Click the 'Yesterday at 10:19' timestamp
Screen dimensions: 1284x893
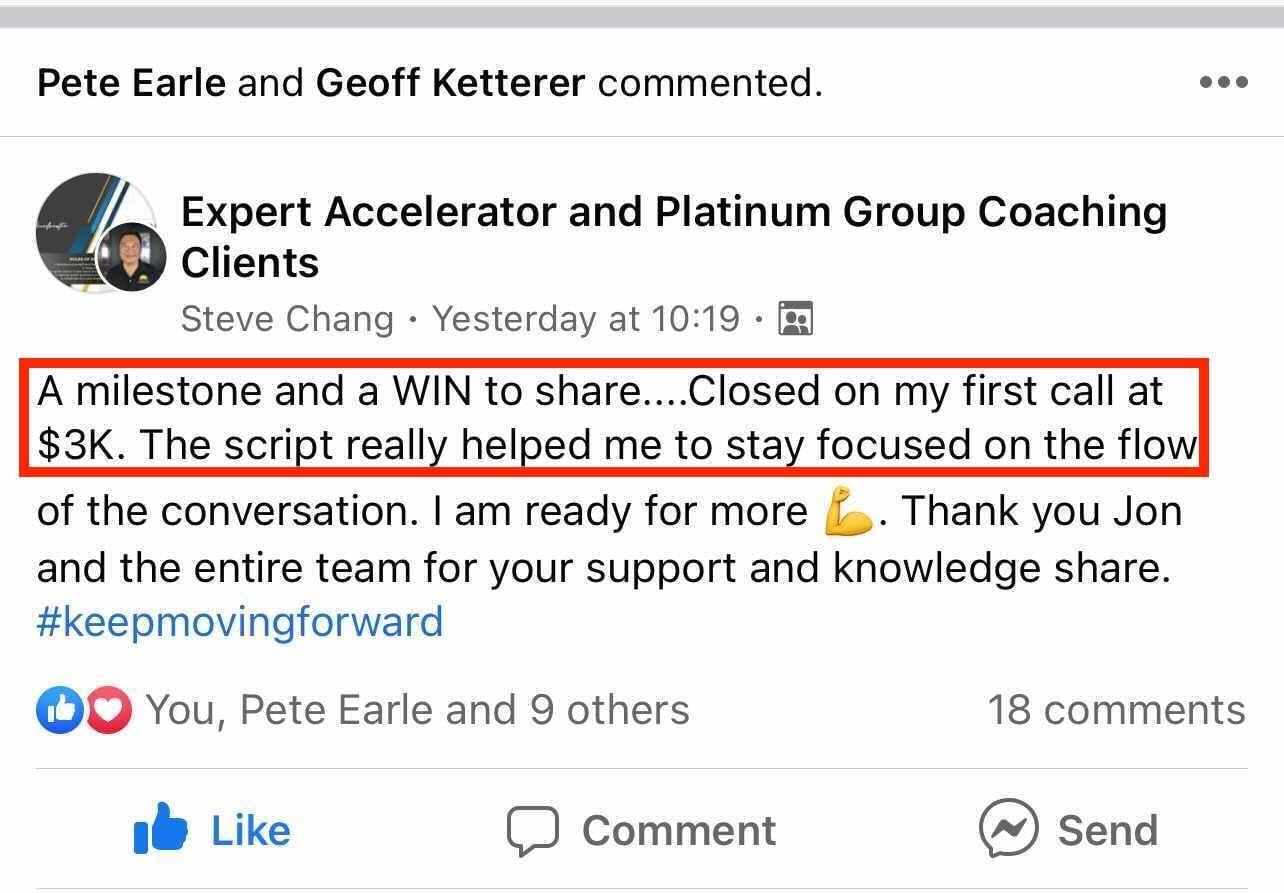pyautogui.click(x=586, y=319)
